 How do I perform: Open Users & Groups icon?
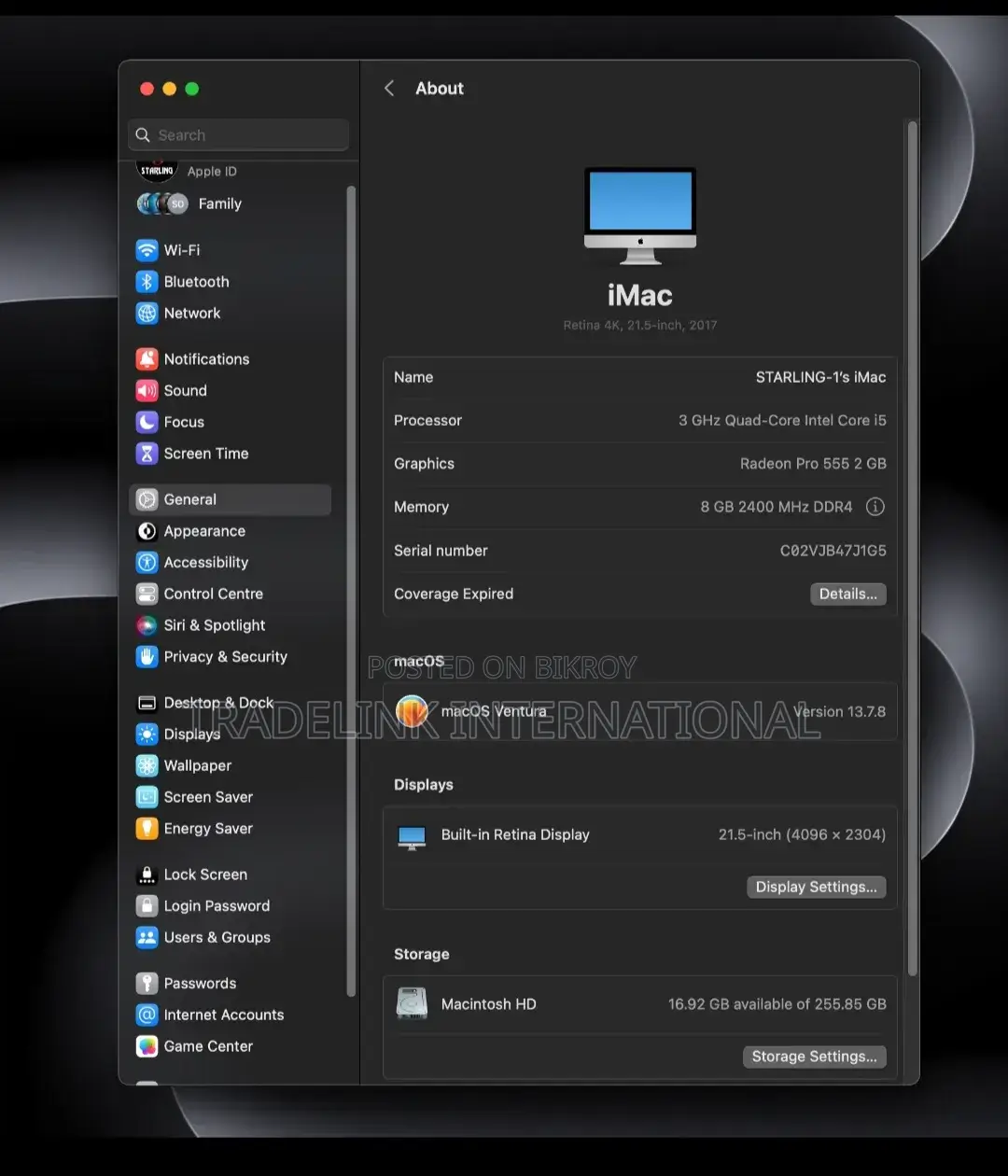[x=147, y=938]
